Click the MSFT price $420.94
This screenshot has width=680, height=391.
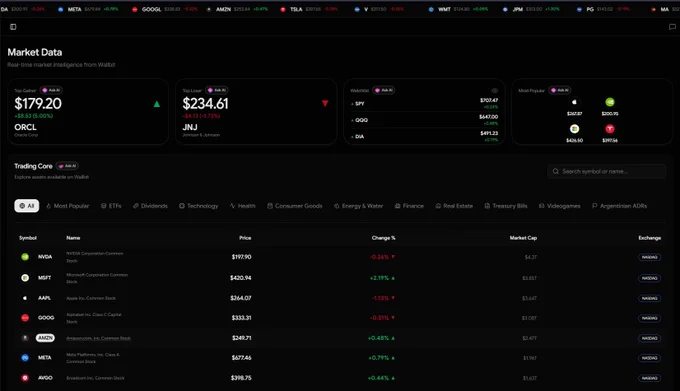pyautogui.click(x=241, y=278)
